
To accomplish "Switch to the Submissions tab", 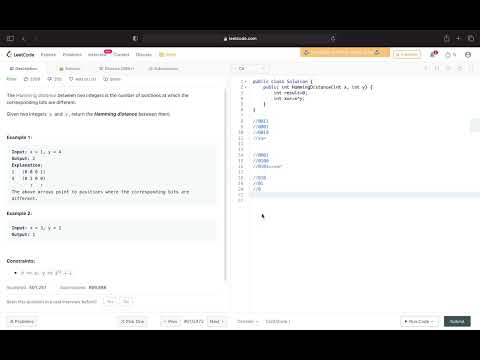I will pyautogui.click(x=163, y=69).
